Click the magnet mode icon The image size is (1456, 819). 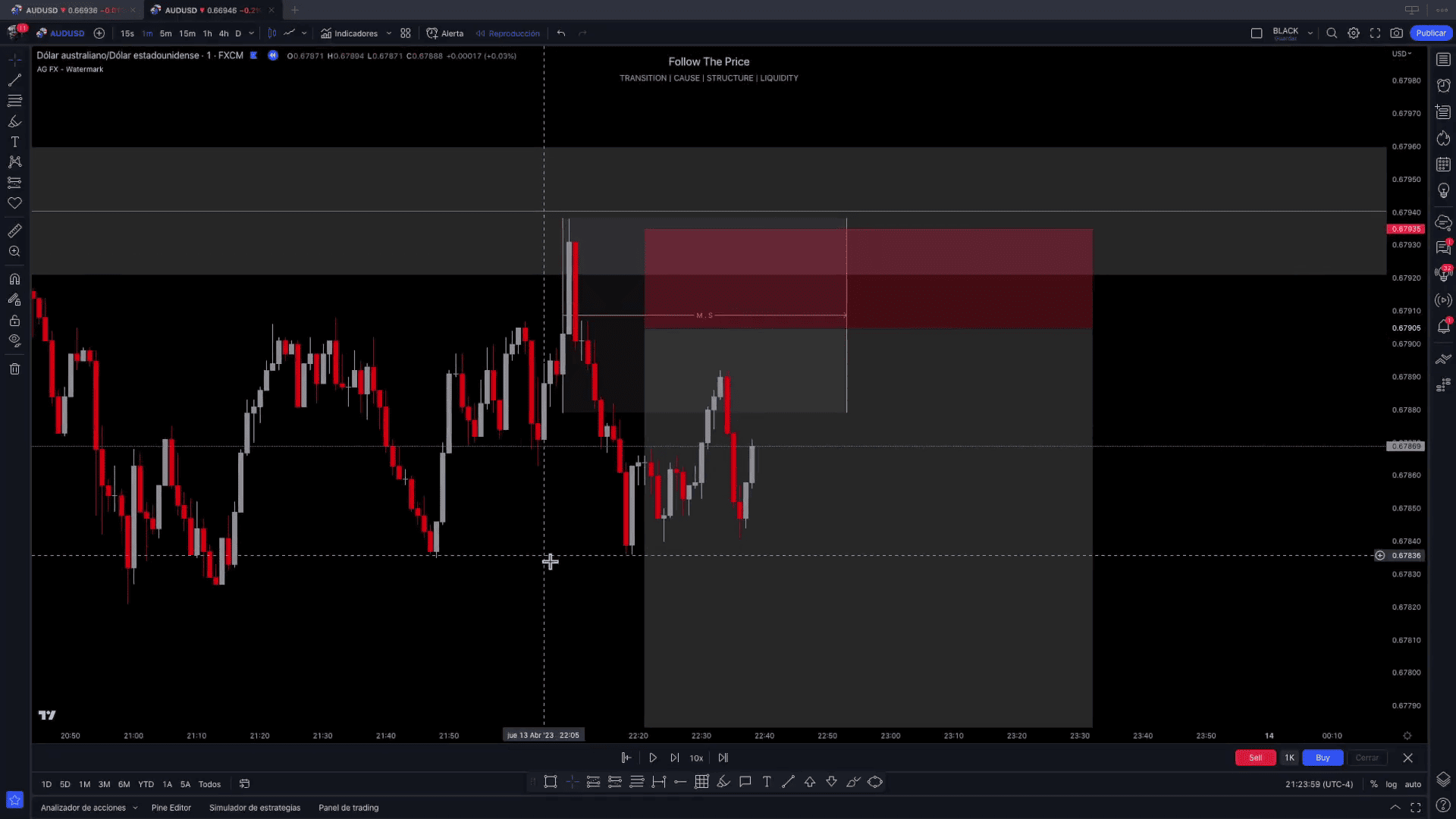click(14, 279)
